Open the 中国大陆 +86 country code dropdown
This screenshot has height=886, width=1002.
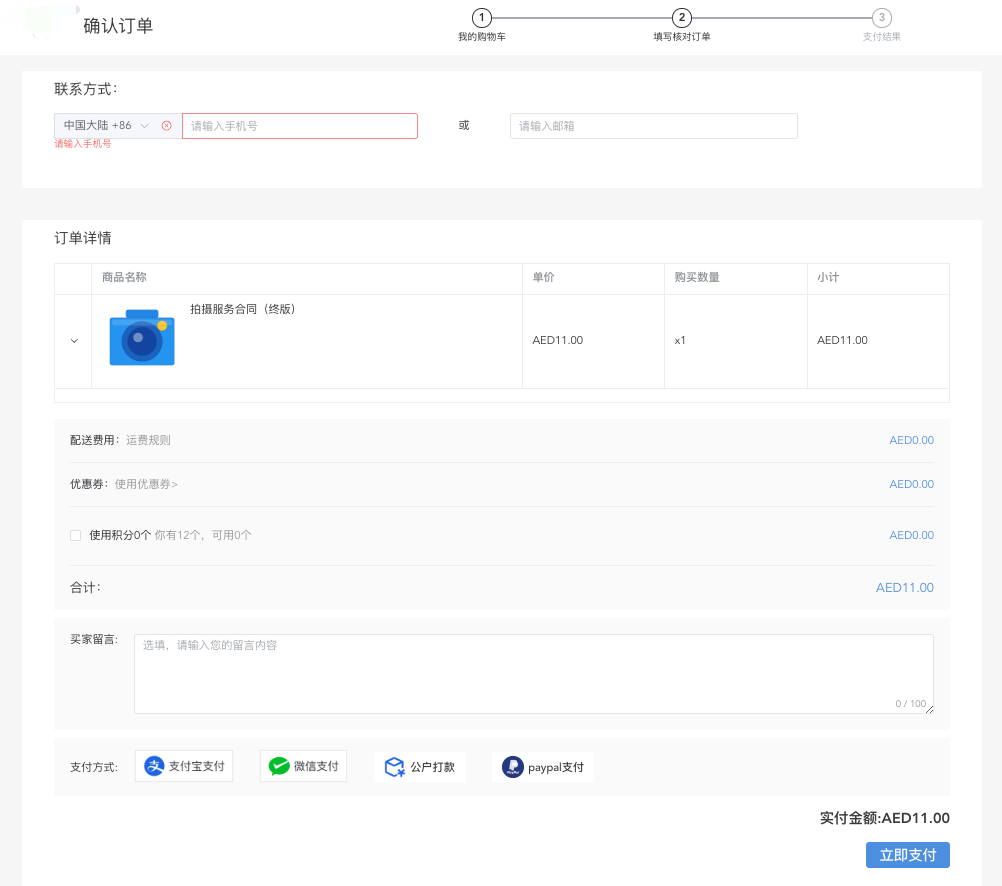click(x=105, y=126)
